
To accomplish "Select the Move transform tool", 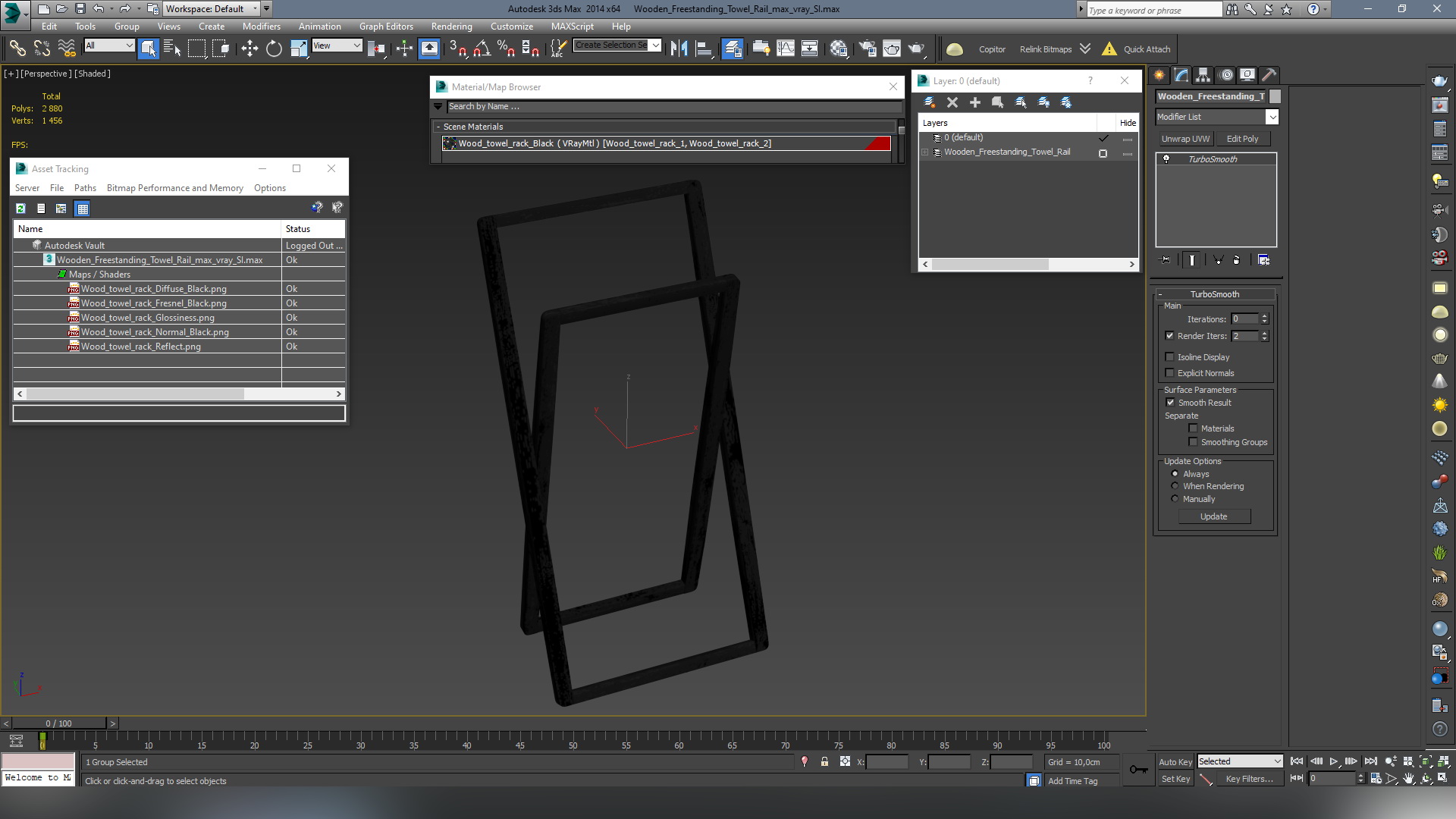I will [249, 49].
